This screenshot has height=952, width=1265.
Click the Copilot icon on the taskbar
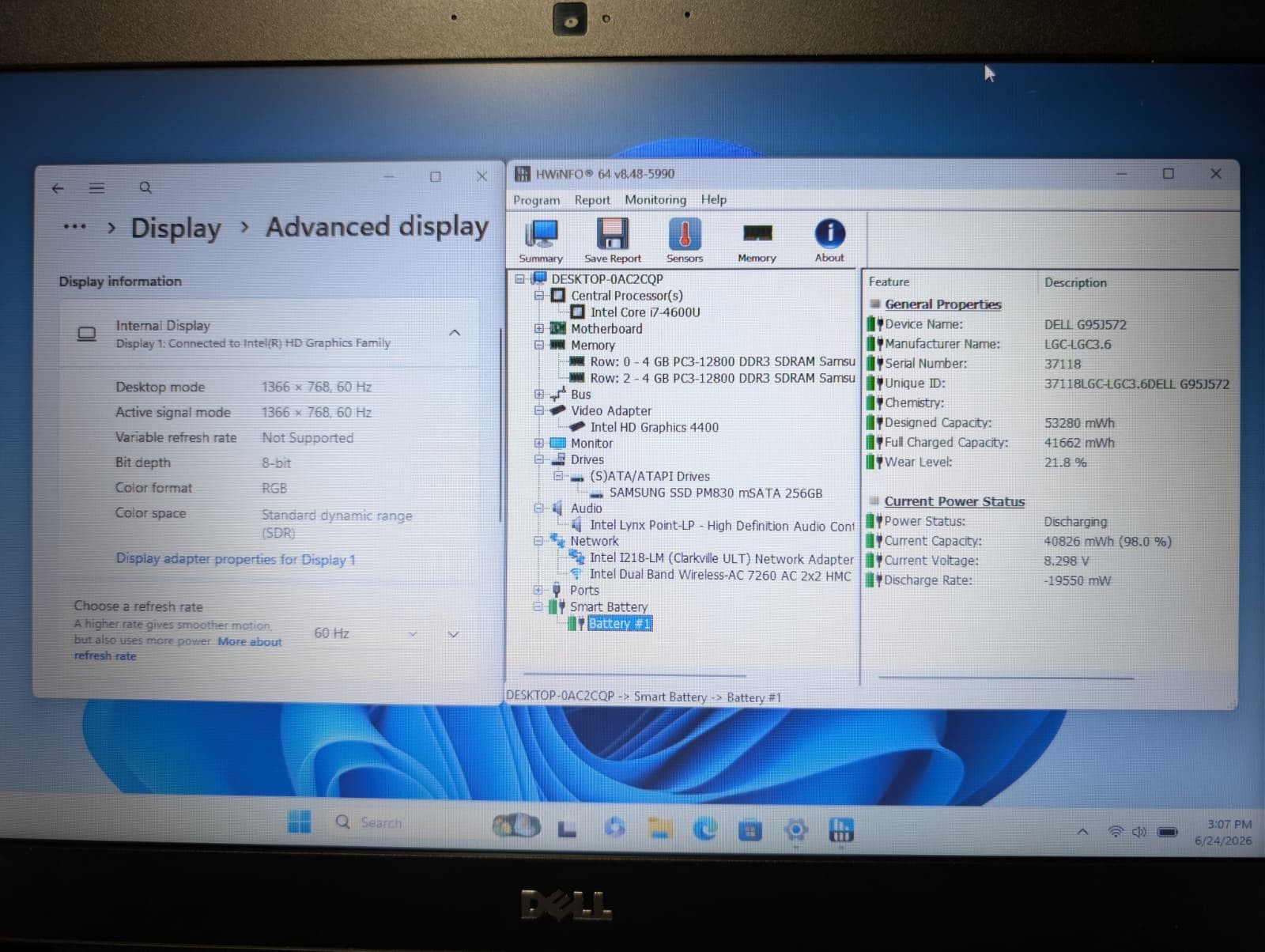[614, 828]
